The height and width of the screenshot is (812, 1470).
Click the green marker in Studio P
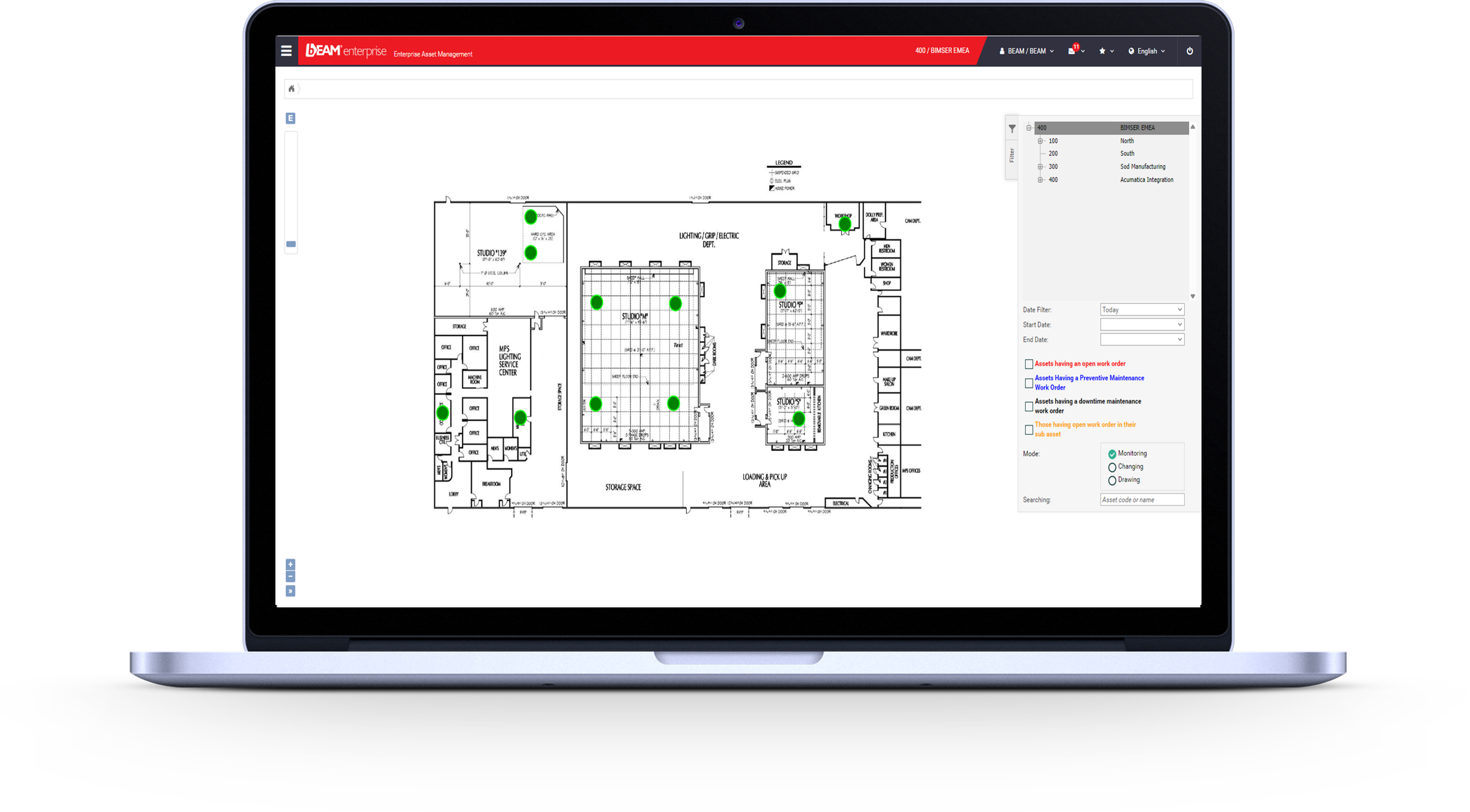[x=780, y=292]
